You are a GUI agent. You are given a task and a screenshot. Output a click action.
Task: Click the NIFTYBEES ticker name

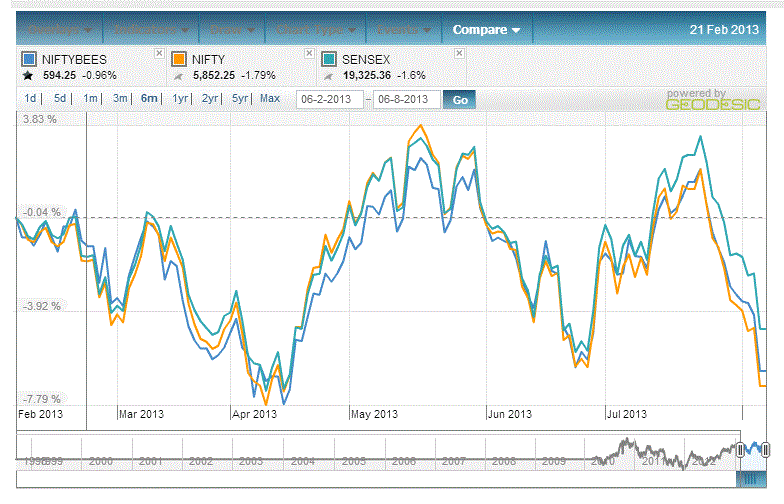click(74, 60)
